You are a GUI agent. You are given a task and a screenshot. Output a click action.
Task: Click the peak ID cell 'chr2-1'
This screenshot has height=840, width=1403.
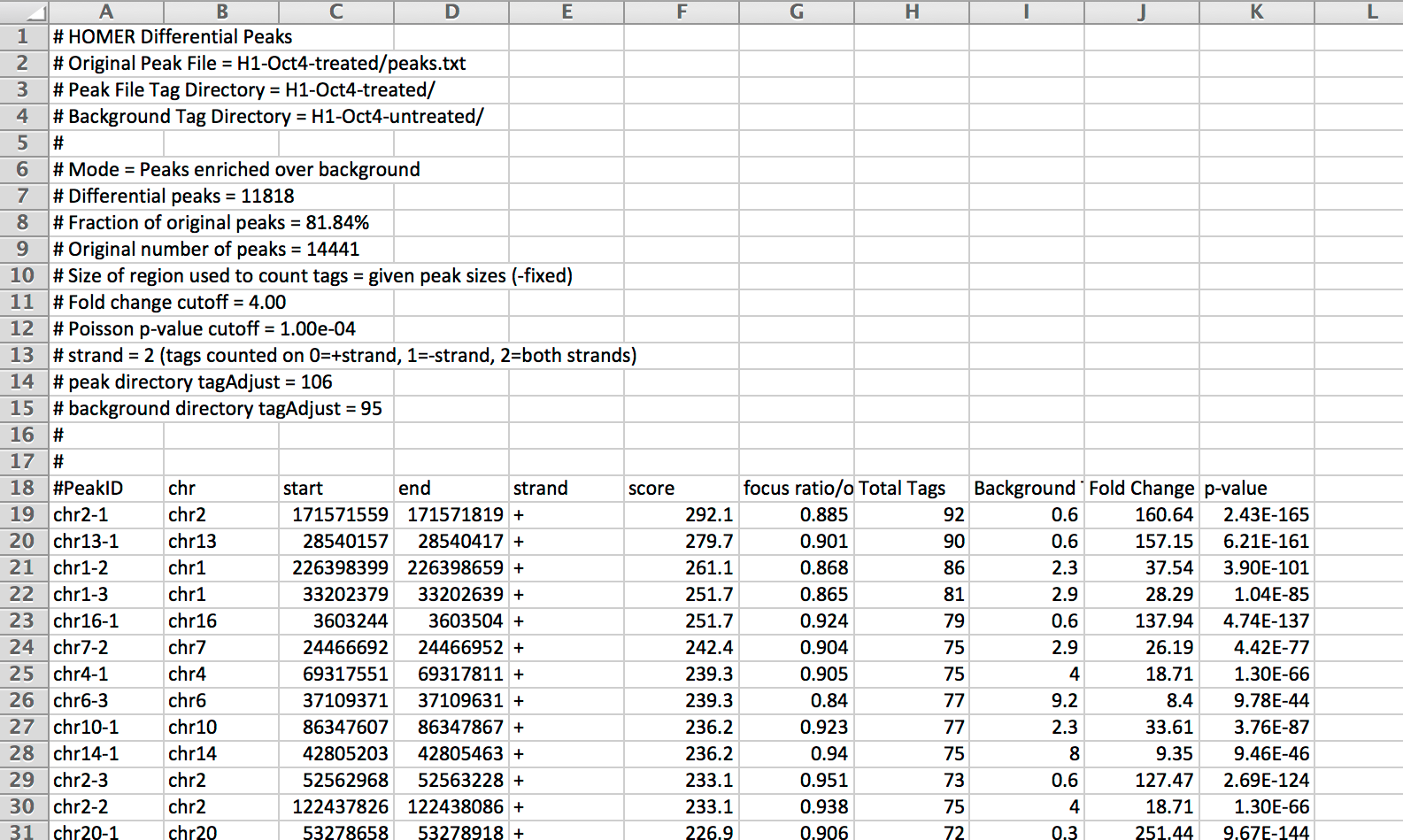pos(106,514)
